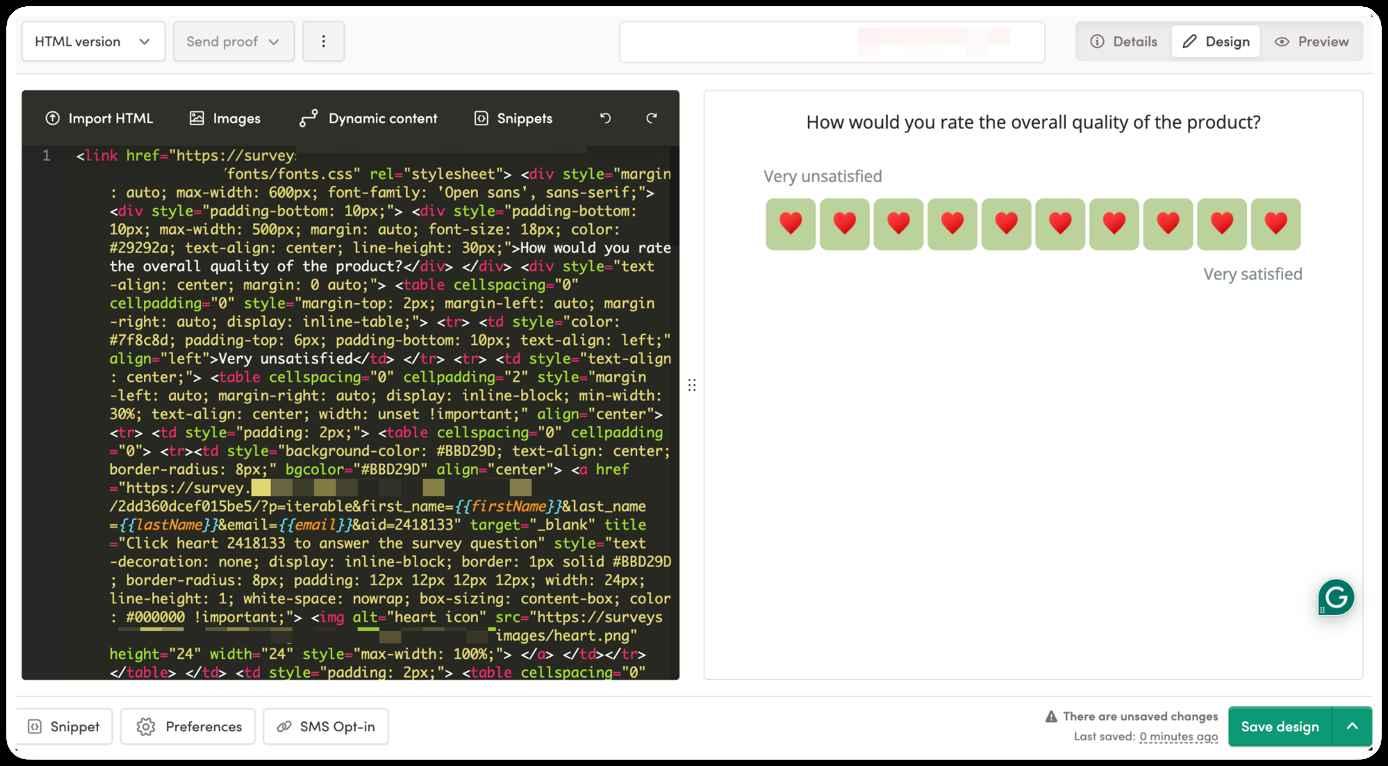This screenshot has height=766, width=1388.
Task: Click the SMS Opt-in link icon
Action: click(x=284, y=726)
